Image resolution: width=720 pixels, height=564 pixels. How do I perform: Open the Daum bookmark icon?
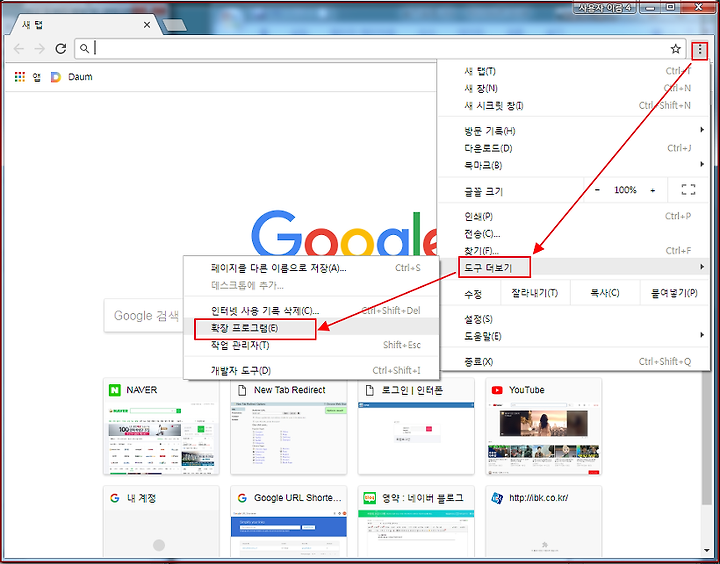coord(56,77)
